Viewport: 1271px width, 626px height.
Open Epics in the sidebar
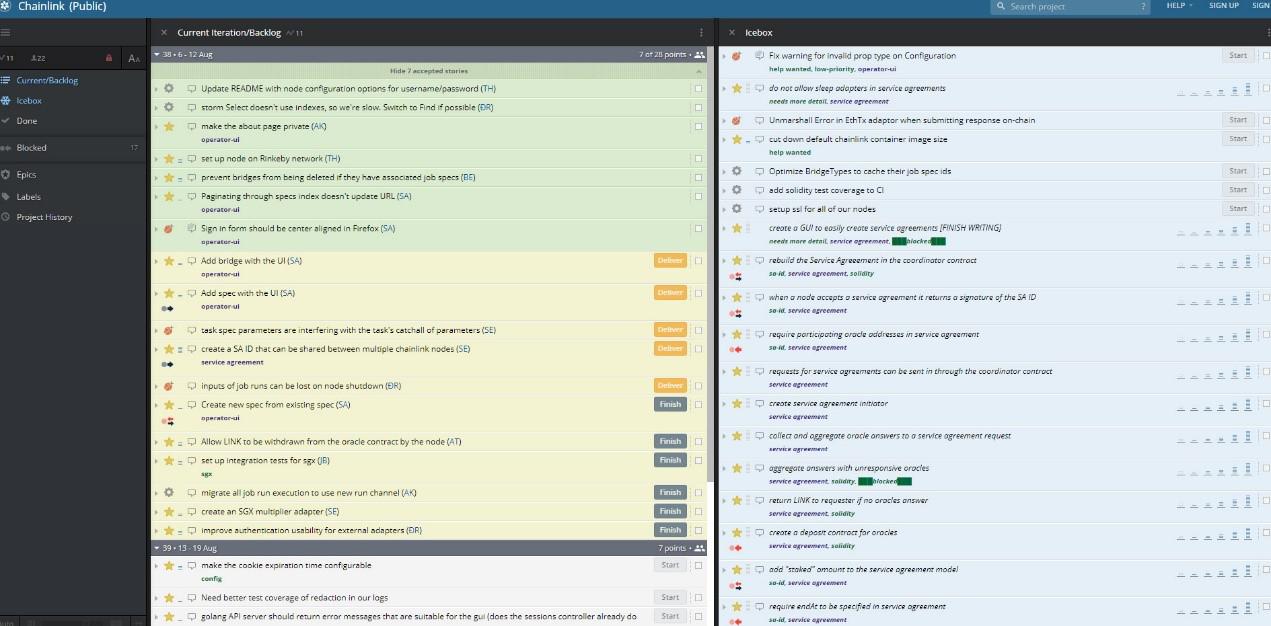coord(26,175)
